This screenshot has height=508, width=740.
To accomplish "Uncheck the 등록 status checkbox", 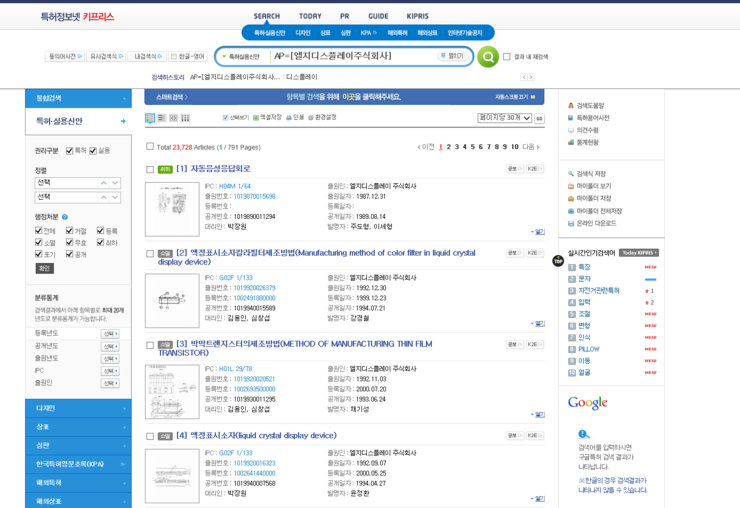I will click(x=100, y=230).
